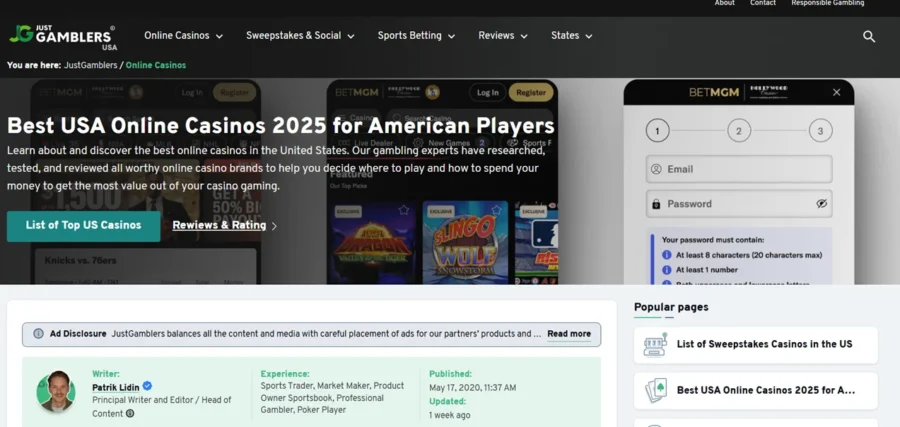Click the JustGamblers USA logo

pyautogui.click(x=62, y=37)
